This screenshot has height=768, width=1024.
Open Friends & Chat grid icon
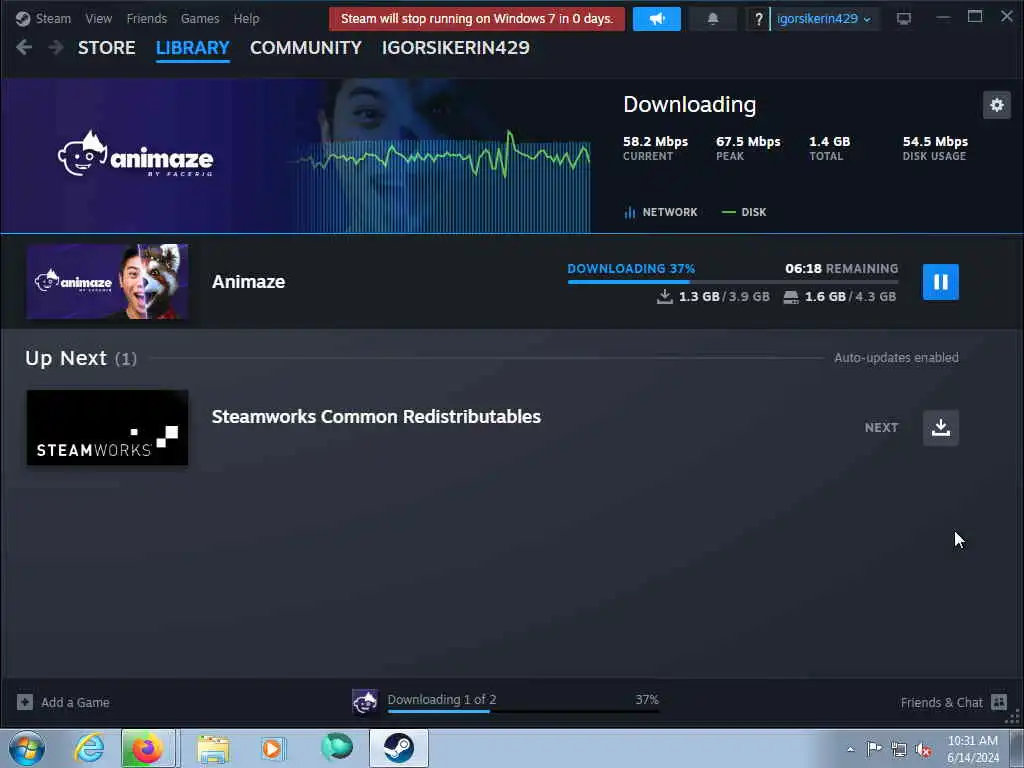999,702
